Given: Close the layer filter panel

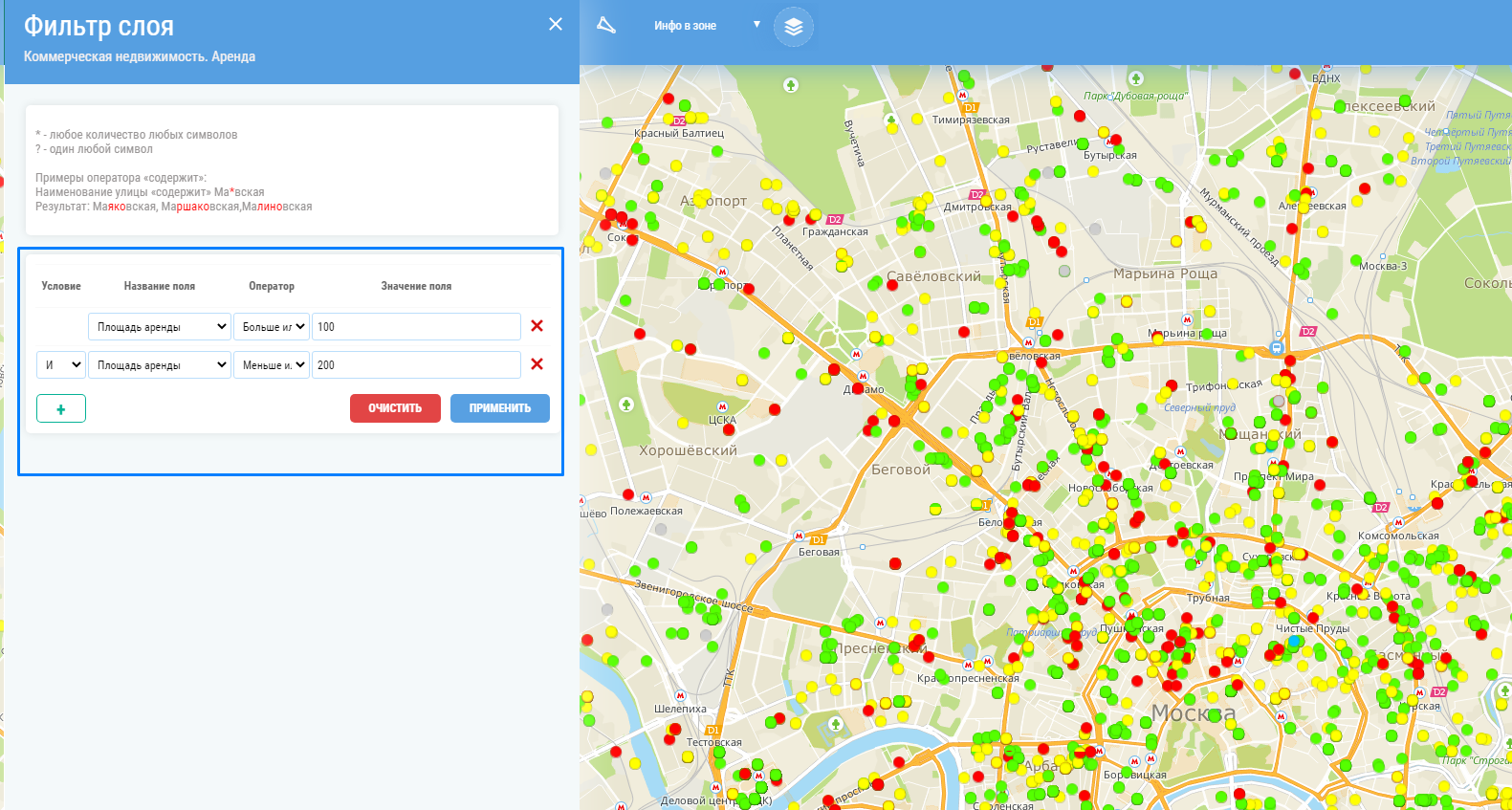Looking at the screenshot, I should point(556,24).
